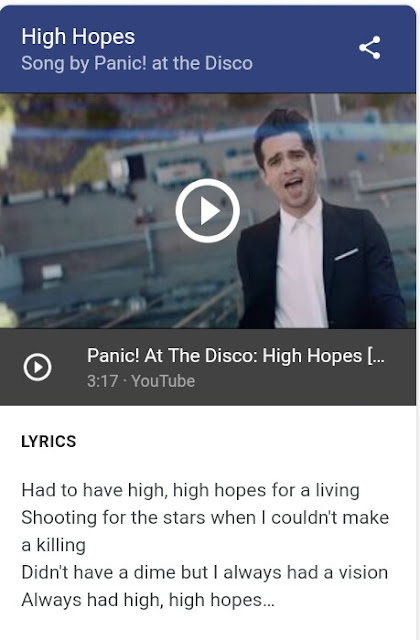Click "Song by Panic! at the Disco" subtitle
Image resolution: width=420 pixels, height=640 pixels.
(137, 64)
